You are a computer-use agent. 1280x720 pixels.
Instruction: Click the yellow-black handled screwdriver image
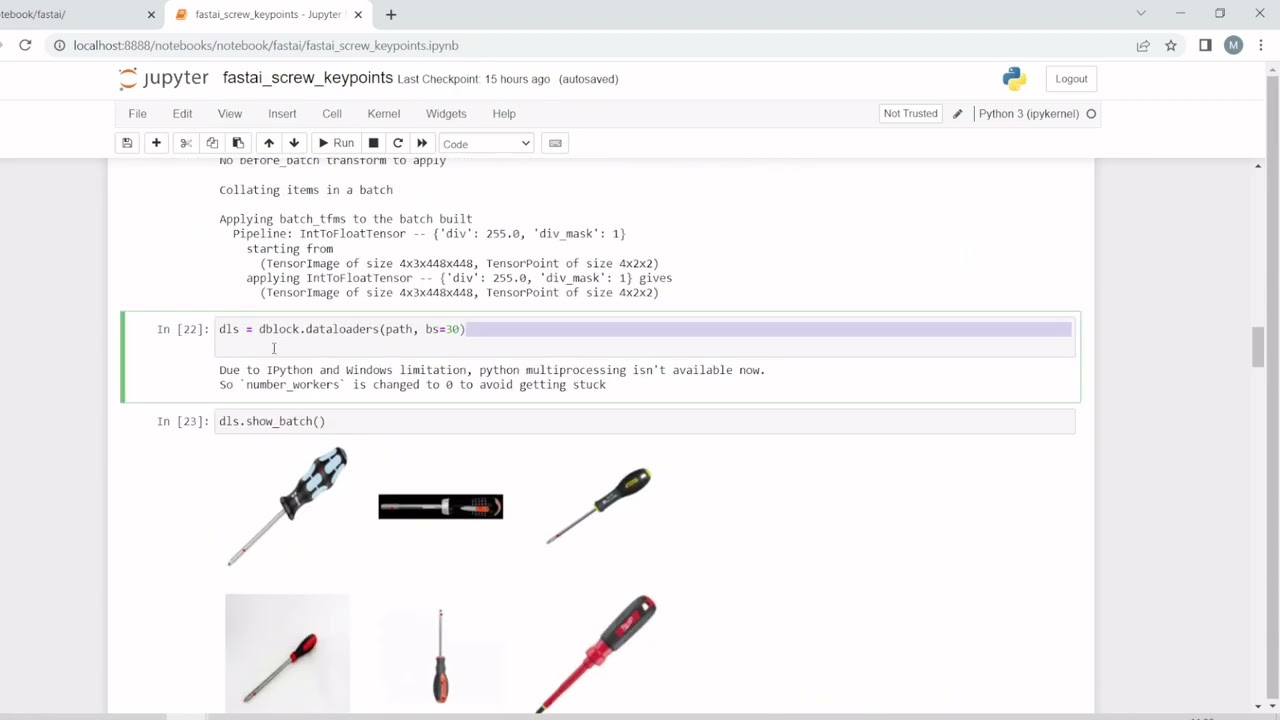coord(598,506)
